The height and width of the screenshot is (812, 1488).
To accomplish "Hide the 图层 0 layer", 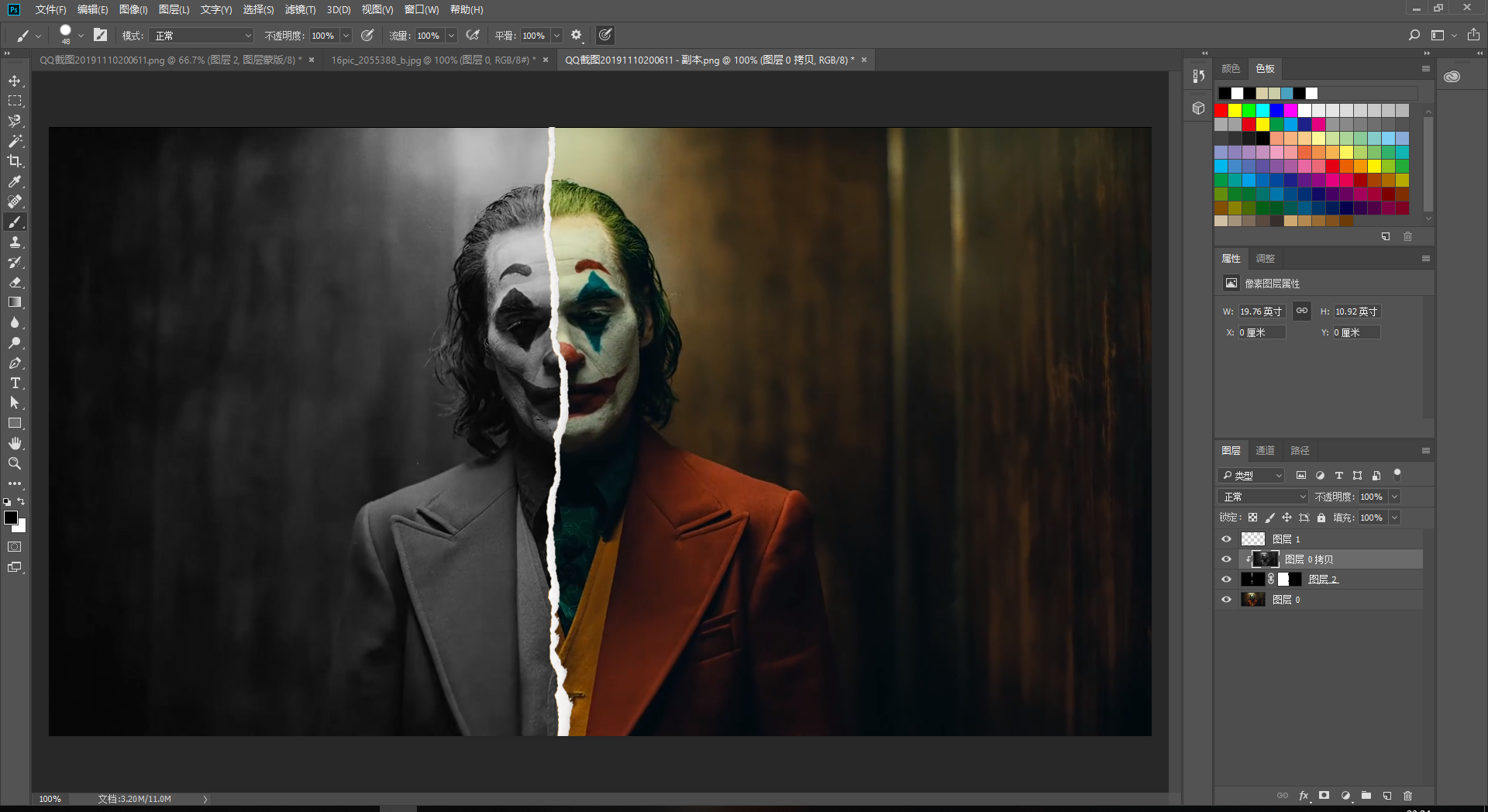I will coord(1226,600).
